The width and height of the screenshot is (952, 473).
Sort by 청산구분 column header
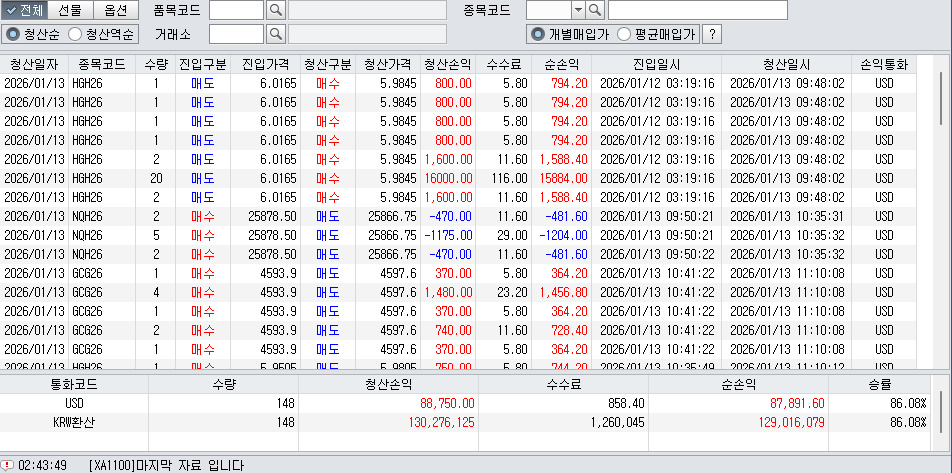click(x=327, y=65)
